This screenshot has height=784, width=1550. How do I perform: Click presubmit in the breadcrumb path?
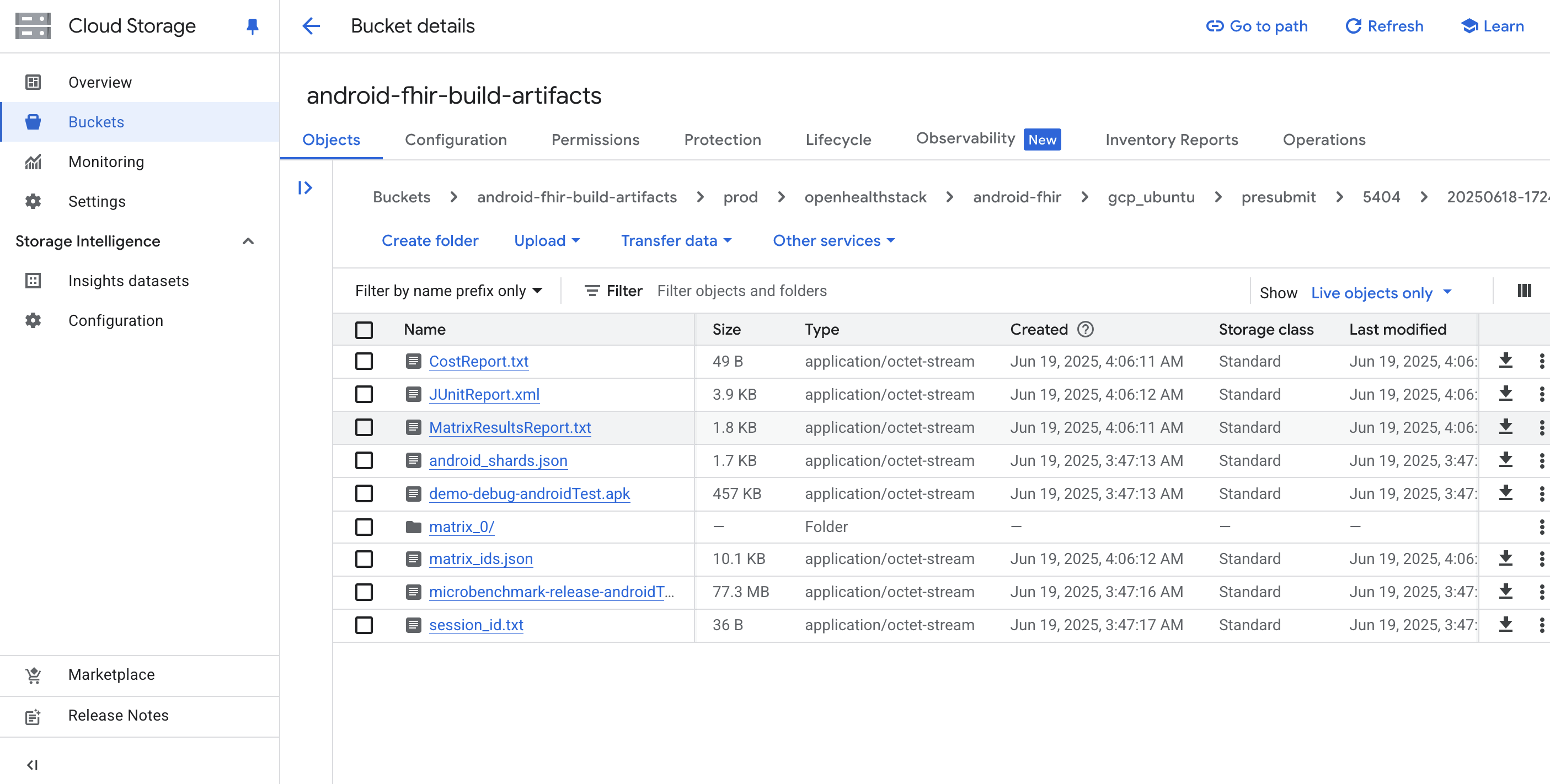(1278, 197)
